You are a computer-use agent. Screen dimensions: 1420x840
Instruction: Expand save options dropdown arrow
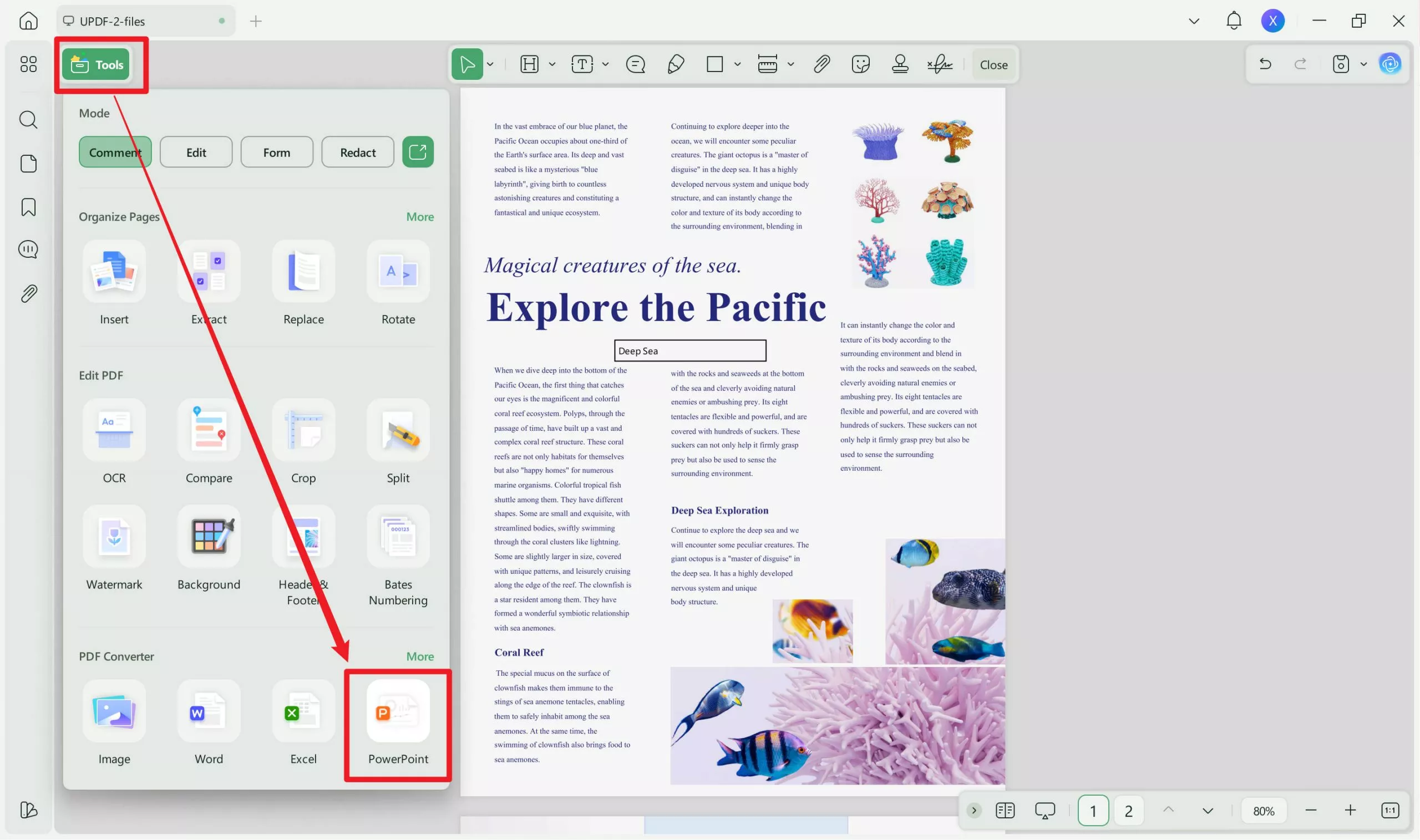pyautogui.click(x=1363, y=64)
